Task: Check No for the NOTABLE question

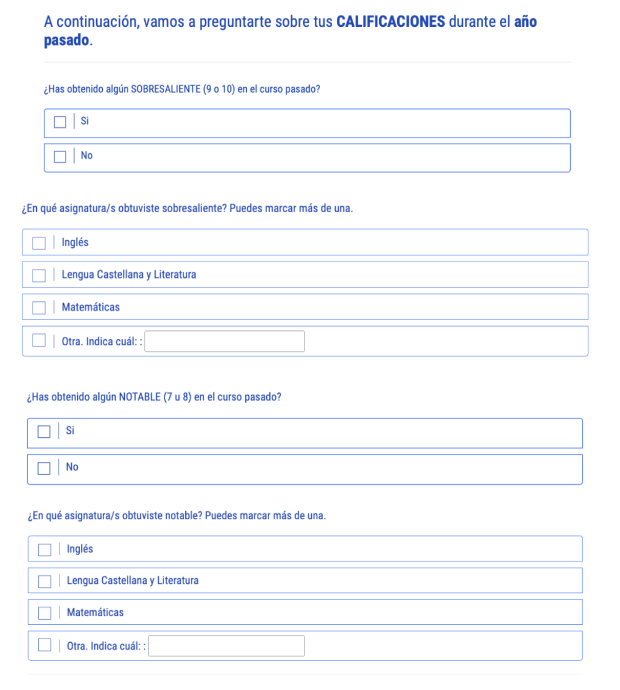Action: point(44,468)
